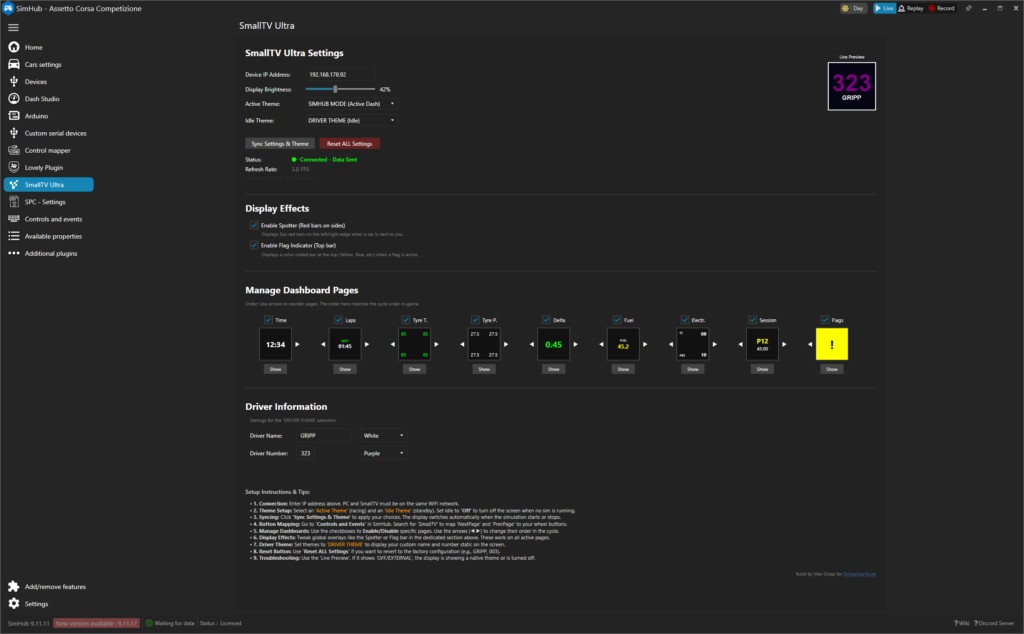Screen dimensions: 1024x634
Task: Click the Live Preview thumbnail
Action: point(852,86)
